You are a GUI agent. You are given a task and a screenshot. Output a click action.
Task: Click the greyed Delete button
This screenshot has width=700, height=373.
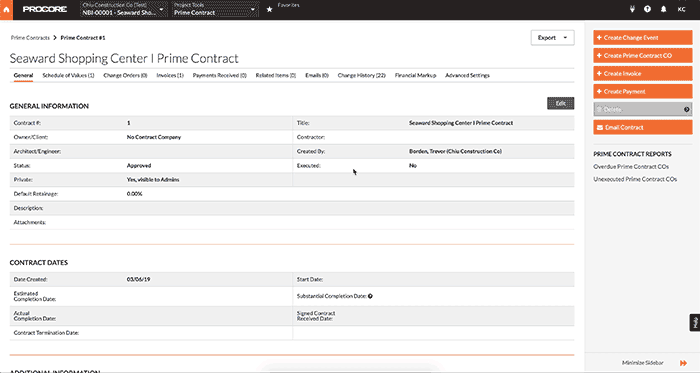643,109
